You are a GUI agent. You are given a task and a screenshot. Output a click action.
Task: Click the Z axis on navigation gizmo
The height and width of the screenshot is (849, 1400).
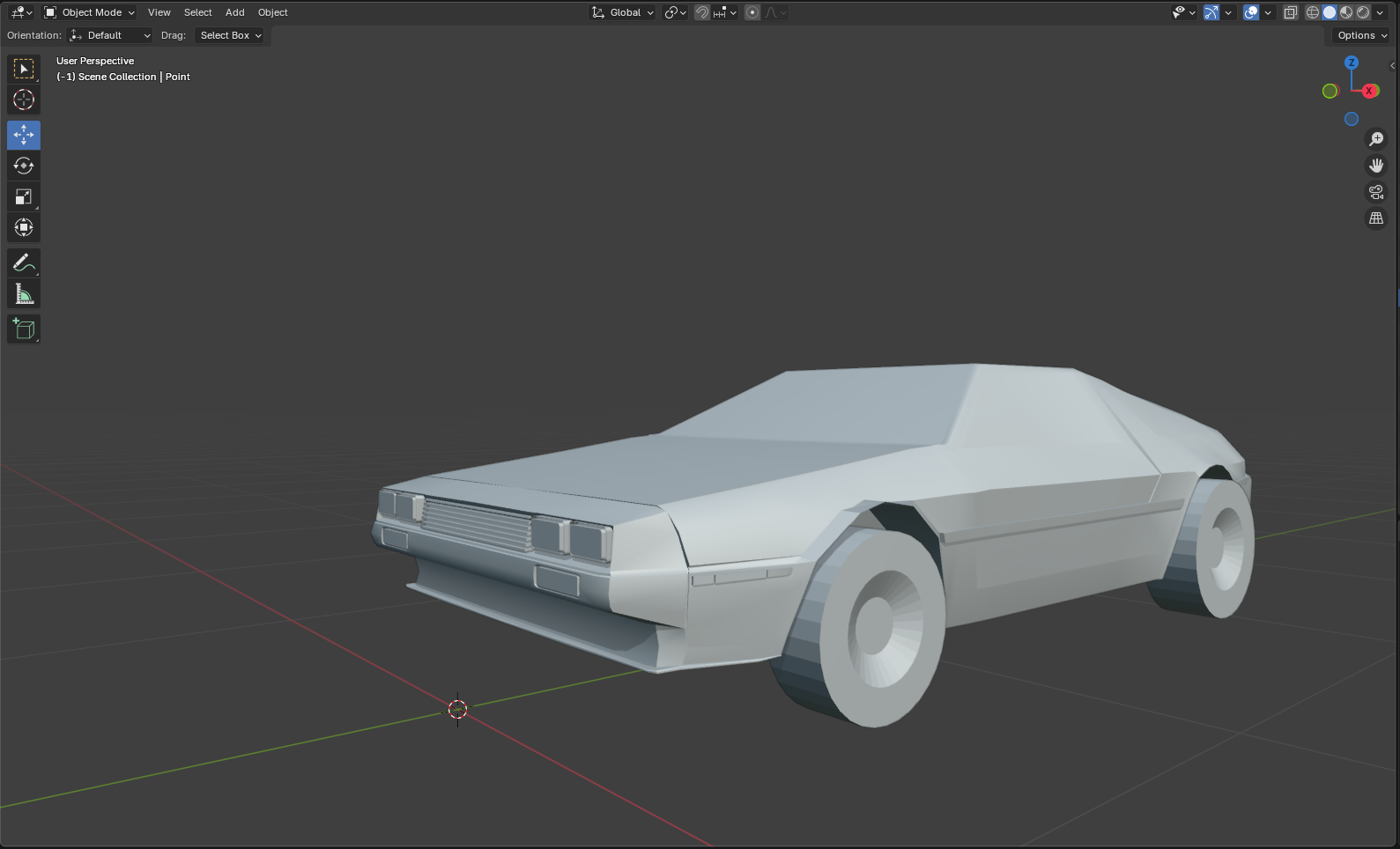(1352, 63)
